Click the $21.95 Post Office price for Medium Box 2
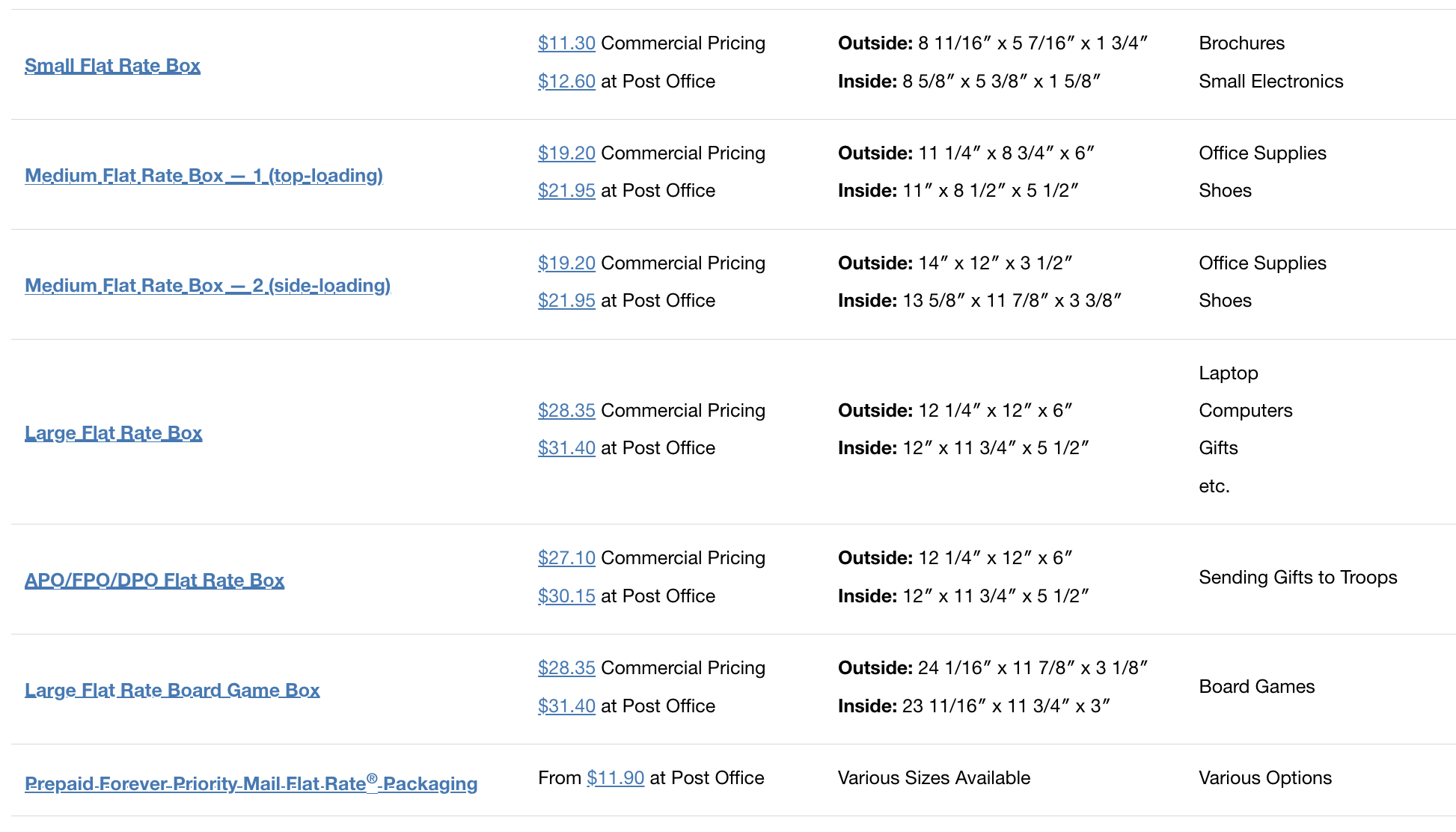The width and height of the screenshot is (1456, 832). coord(566,300)
